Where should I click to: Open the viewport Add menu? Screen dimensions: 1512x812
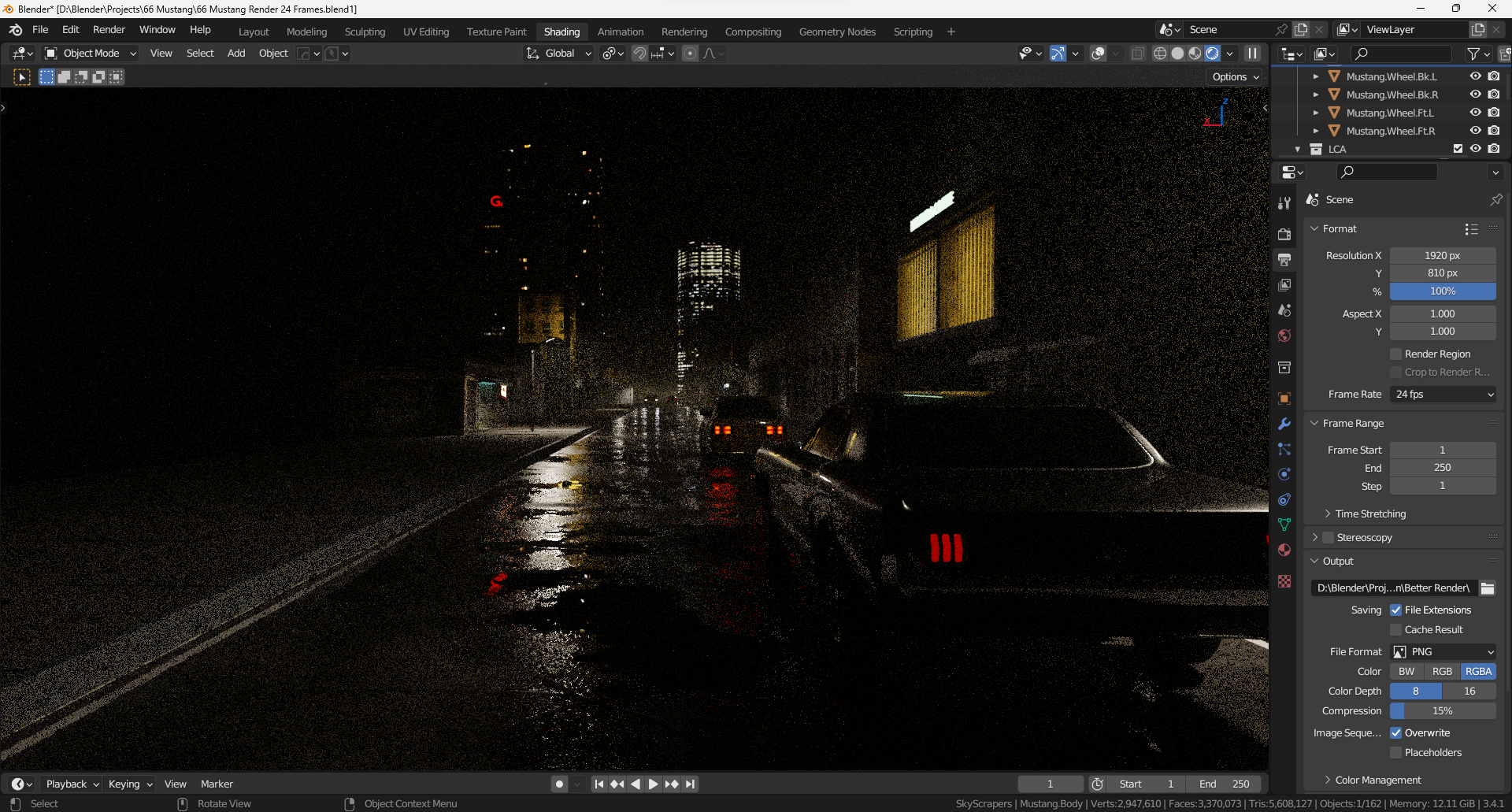[236, 54]
